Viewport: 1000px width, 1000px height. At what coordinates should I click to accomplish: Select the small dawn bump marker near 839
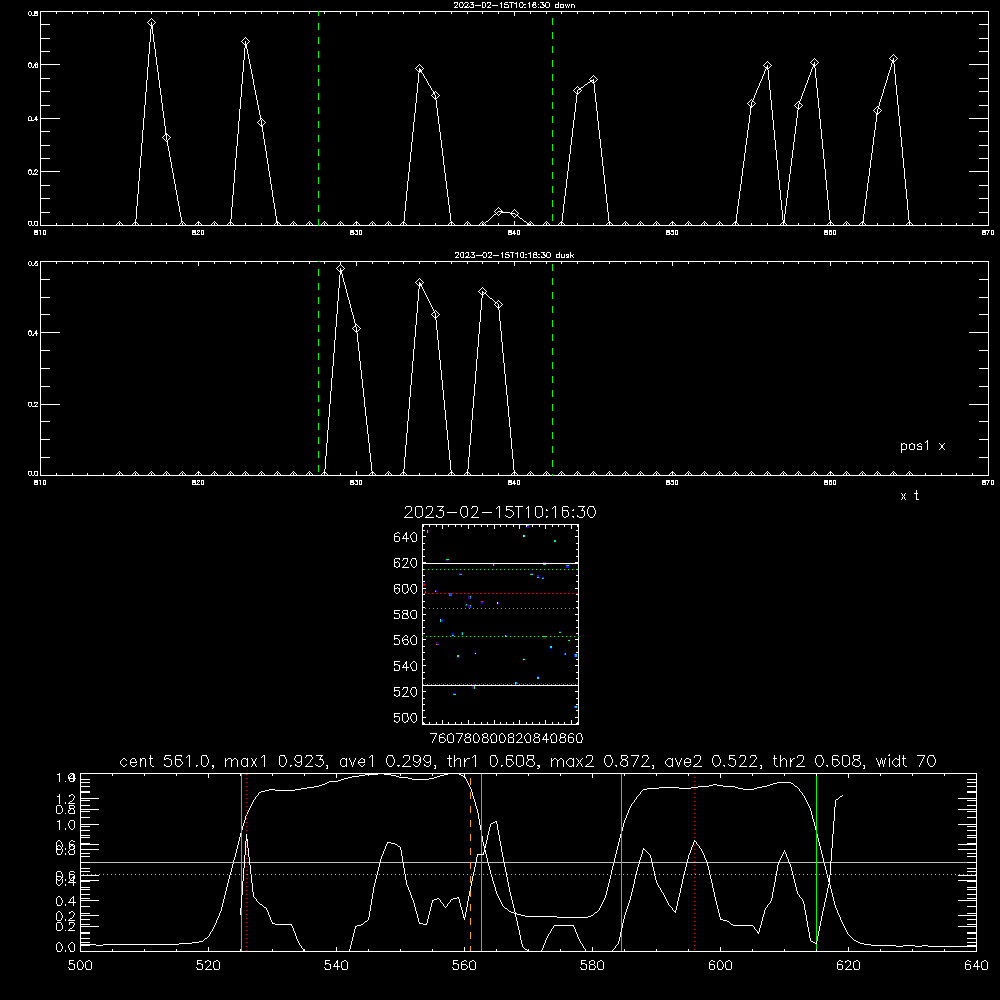tap(499, 212)
